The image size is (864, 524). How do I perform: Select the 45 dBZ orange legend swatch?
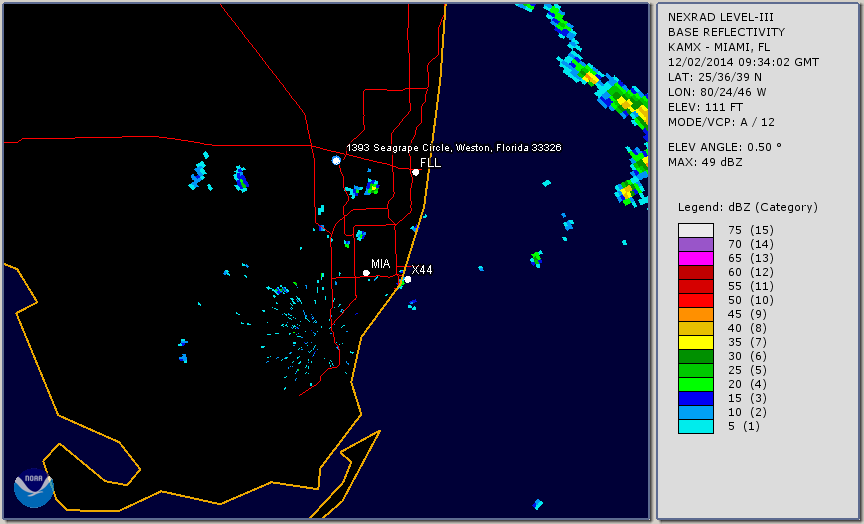pos(696,314)
